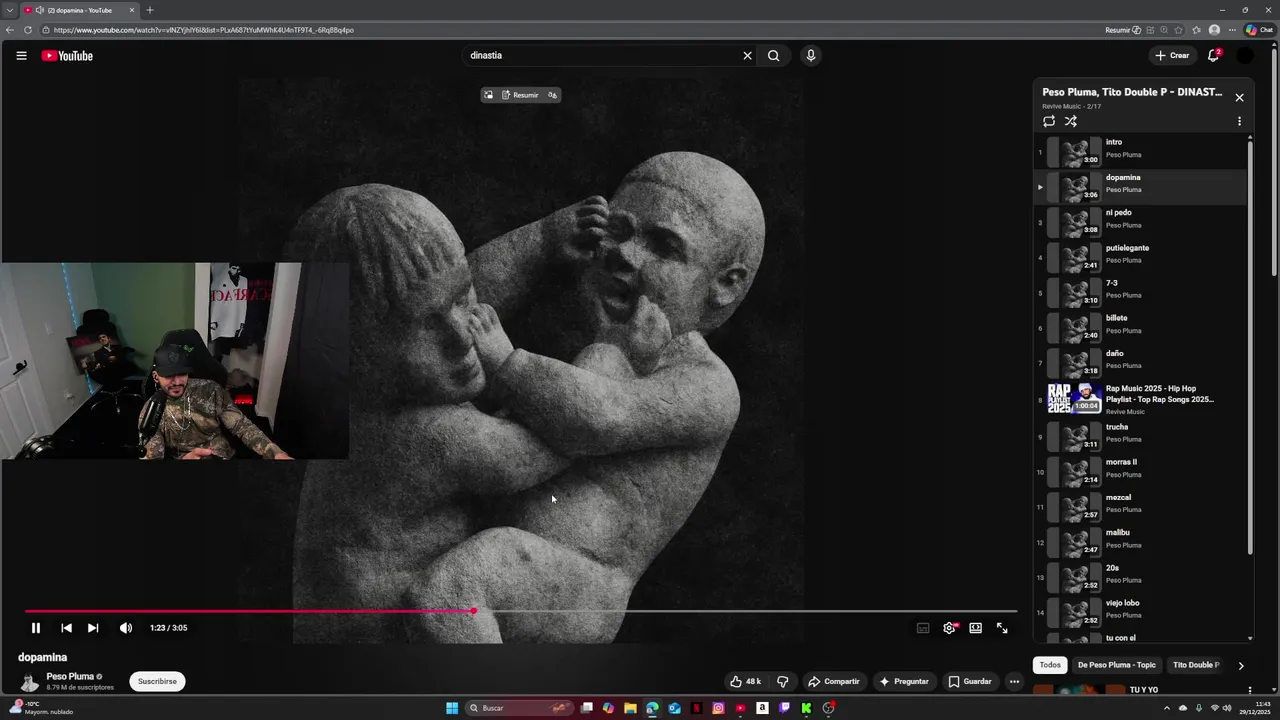This screenshot has width=1280, height=720.
Task: Seek on the red progress bar
Action: pos(521,611)
